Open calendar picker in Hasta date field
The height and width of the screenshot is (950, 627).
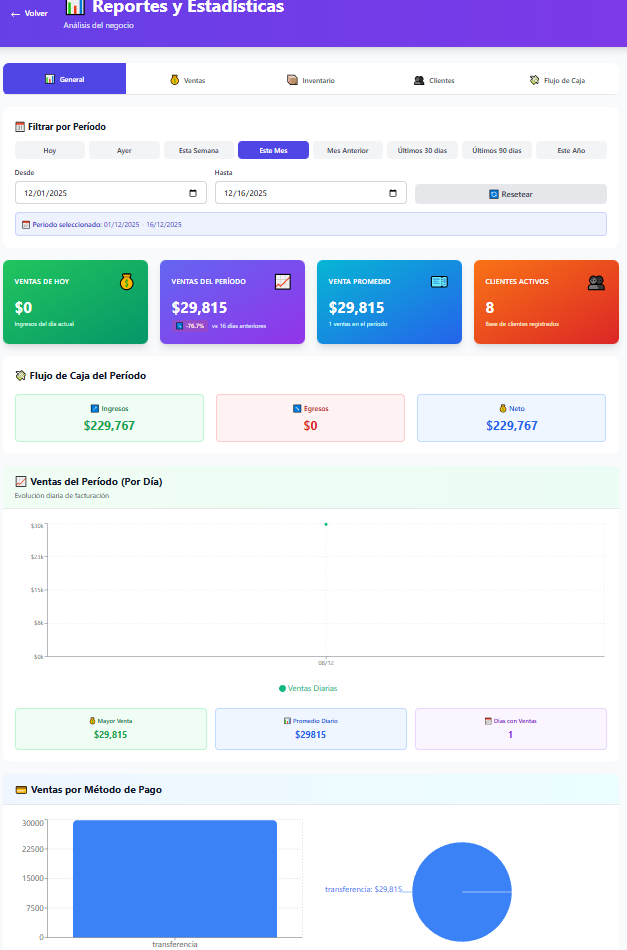pyautogui.click(x=393, y=193)
